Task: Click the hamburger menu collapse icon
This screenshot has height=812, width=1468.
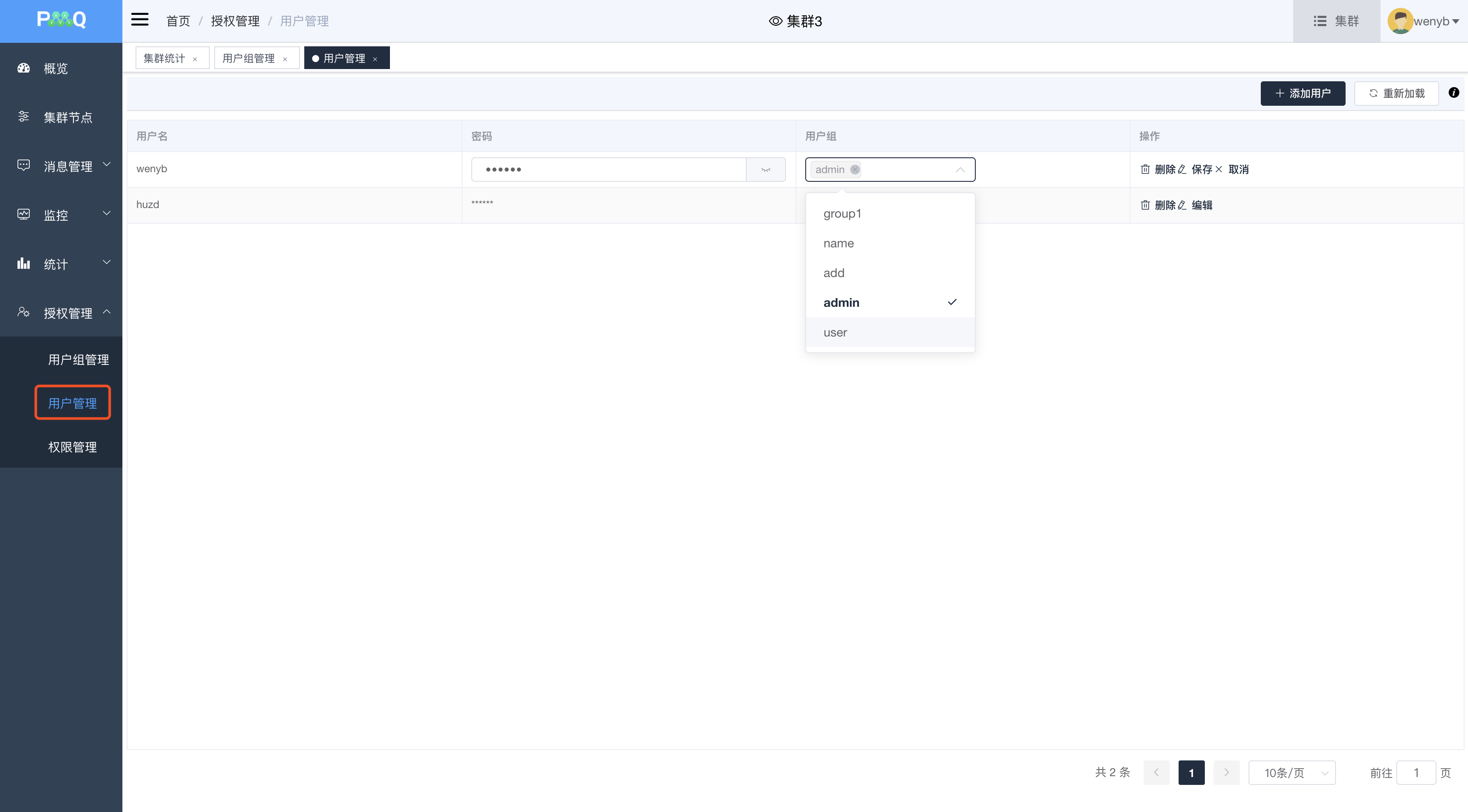Action: point(139,20)
